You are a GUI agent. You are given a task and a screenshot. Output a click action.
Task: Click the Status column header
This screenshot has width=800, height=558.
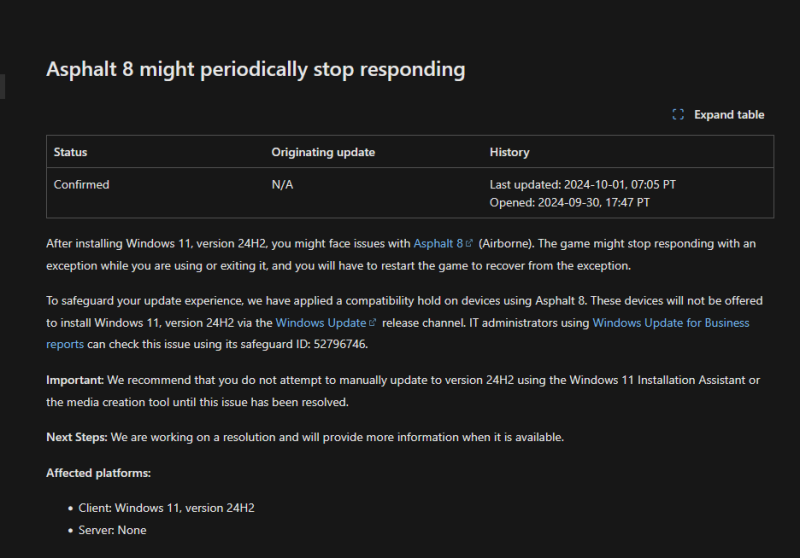(70, 152)
